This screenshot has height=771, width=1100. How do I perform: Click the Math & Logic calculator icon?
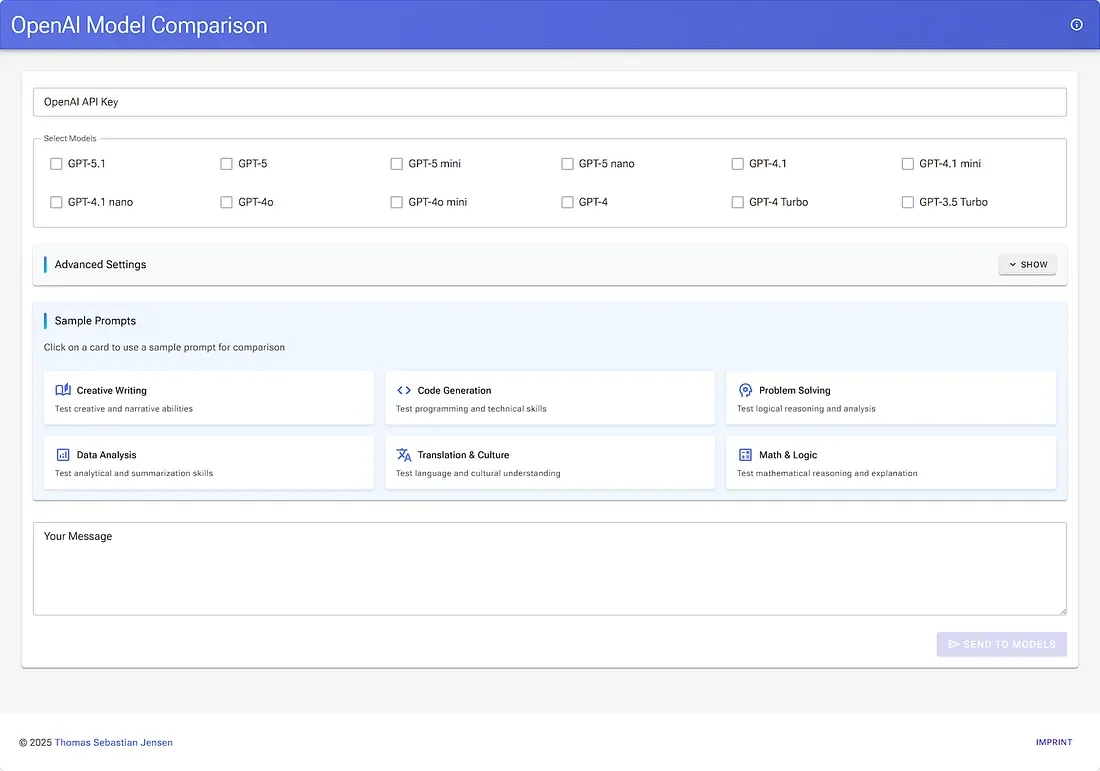pos(745,454)
